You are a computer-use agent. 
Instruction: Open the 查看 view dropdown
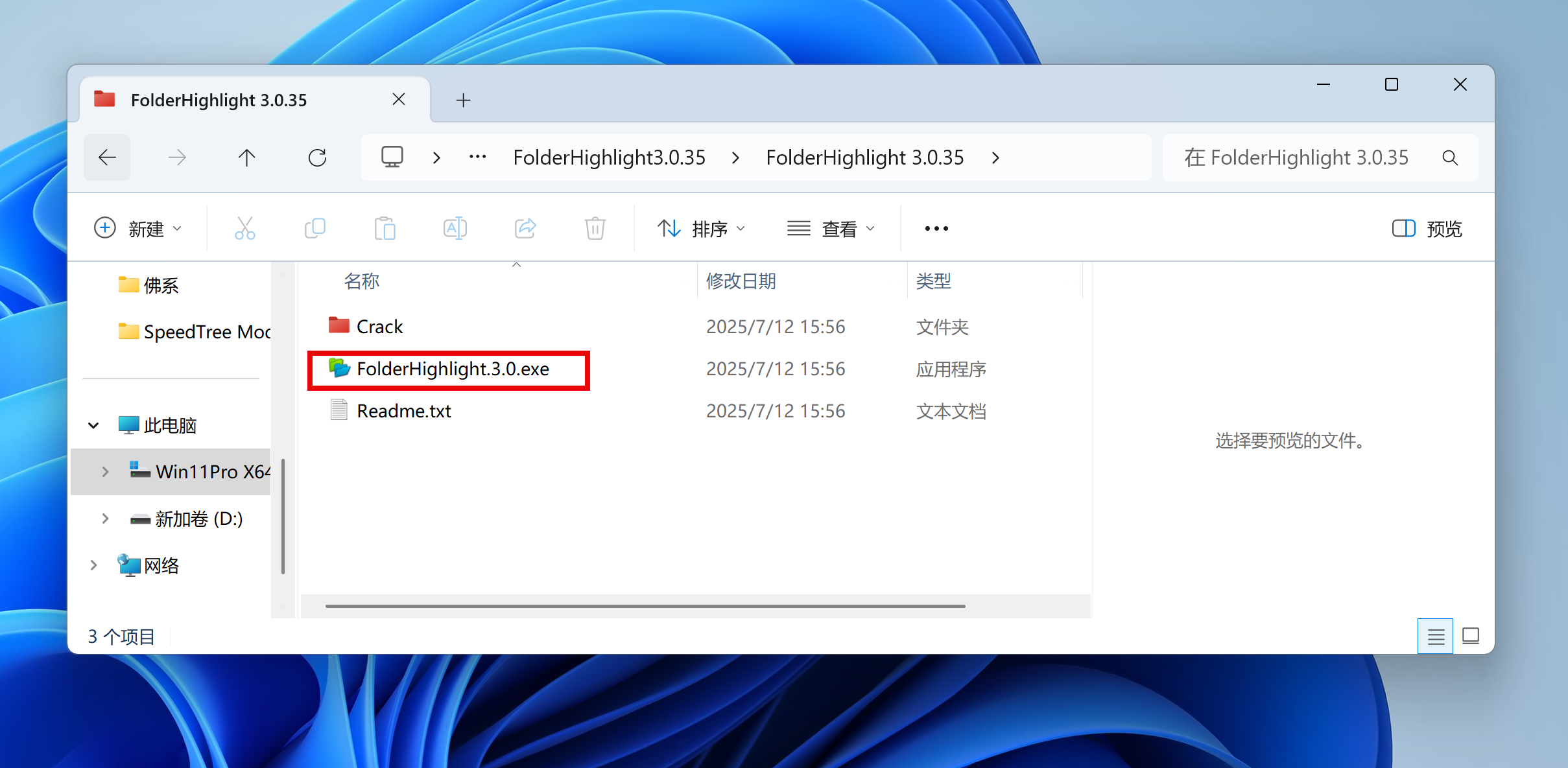click(x=831, y=228)
